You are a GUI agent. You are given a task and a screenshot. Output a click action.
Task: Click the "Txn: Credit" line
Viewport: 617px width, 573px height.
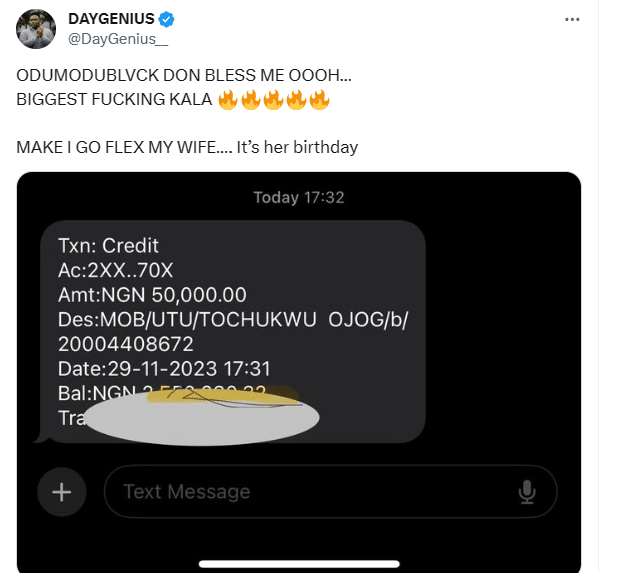pos(108,245)
